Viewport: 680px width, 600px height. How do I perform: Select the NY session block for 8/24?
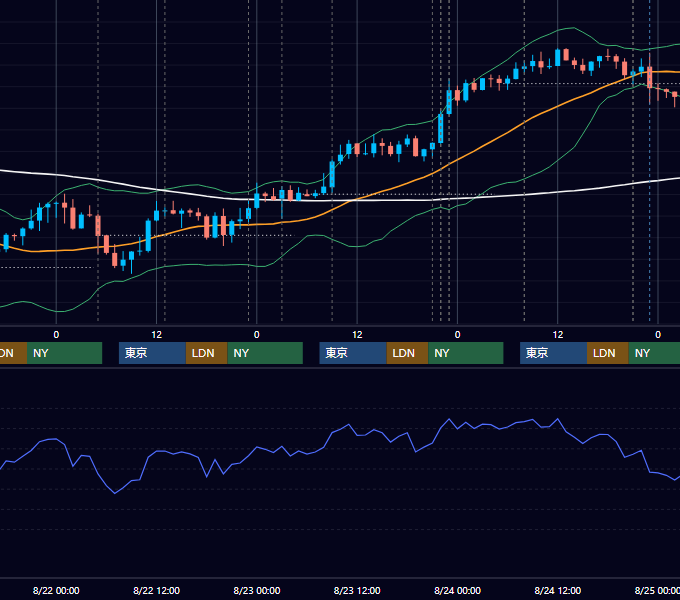(654, 353)
